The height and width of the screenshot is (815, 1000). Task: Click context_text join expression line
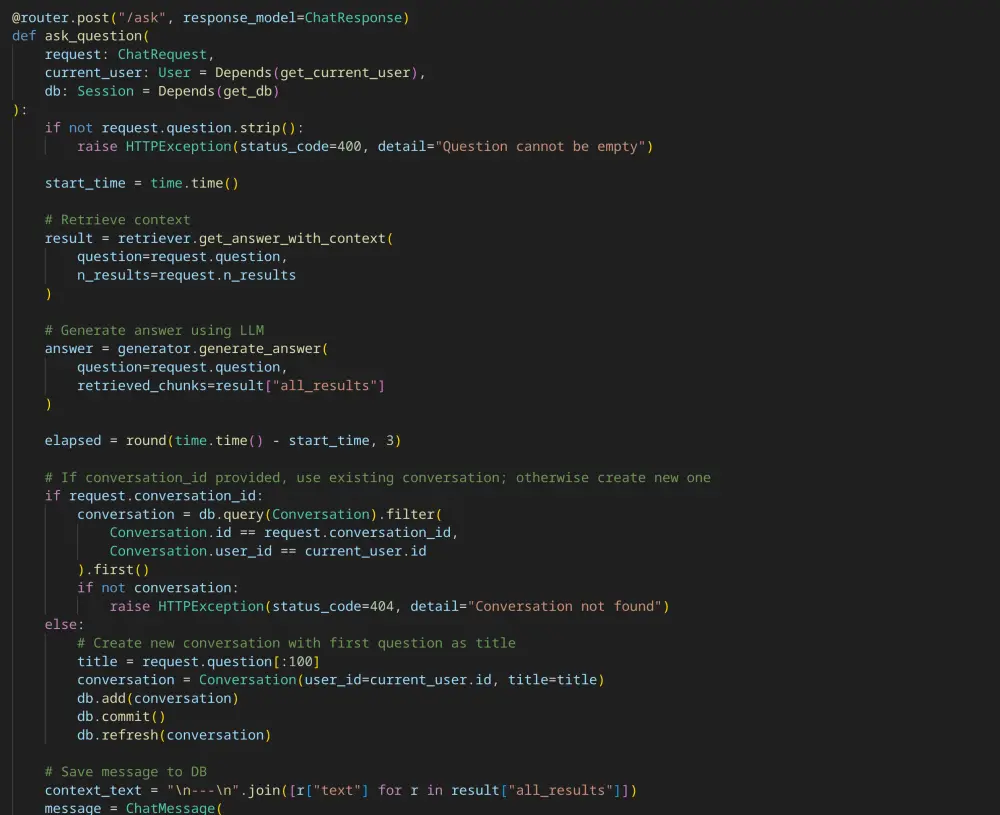coord(341,791)
